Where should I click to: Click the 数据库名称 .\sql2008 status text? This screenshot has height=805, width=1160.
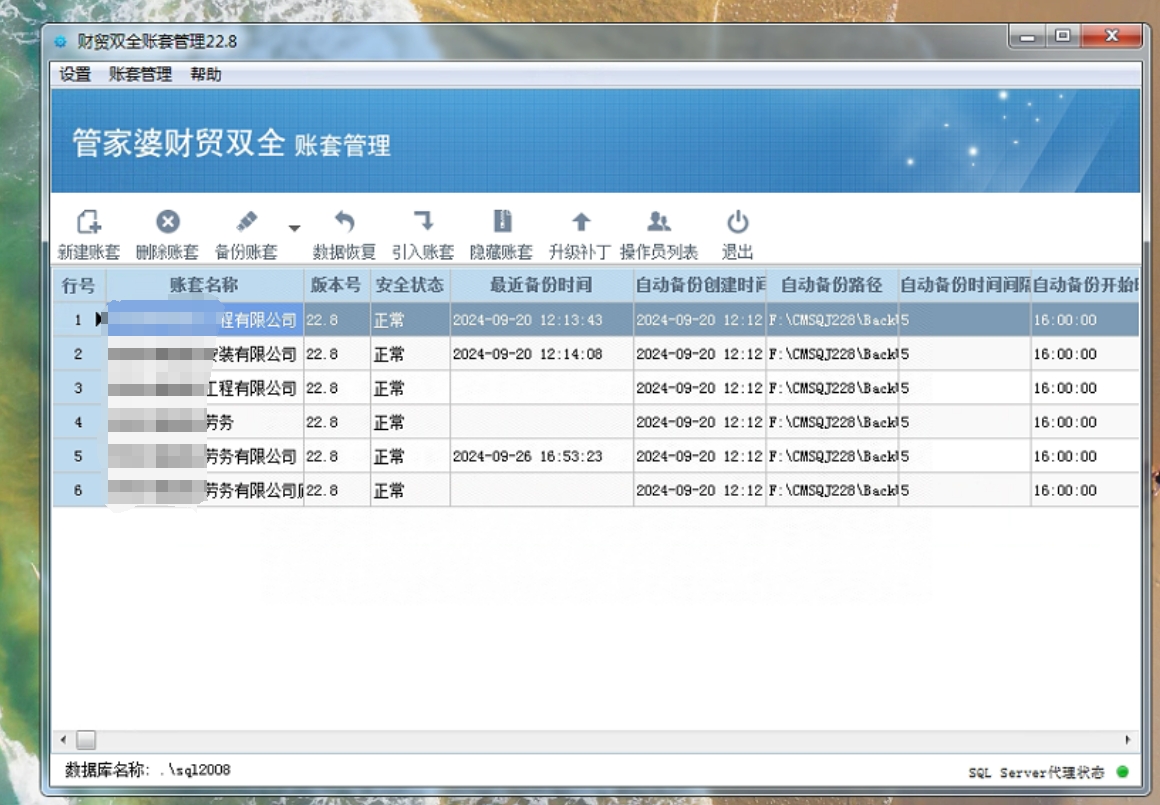(x=148, y=769)
